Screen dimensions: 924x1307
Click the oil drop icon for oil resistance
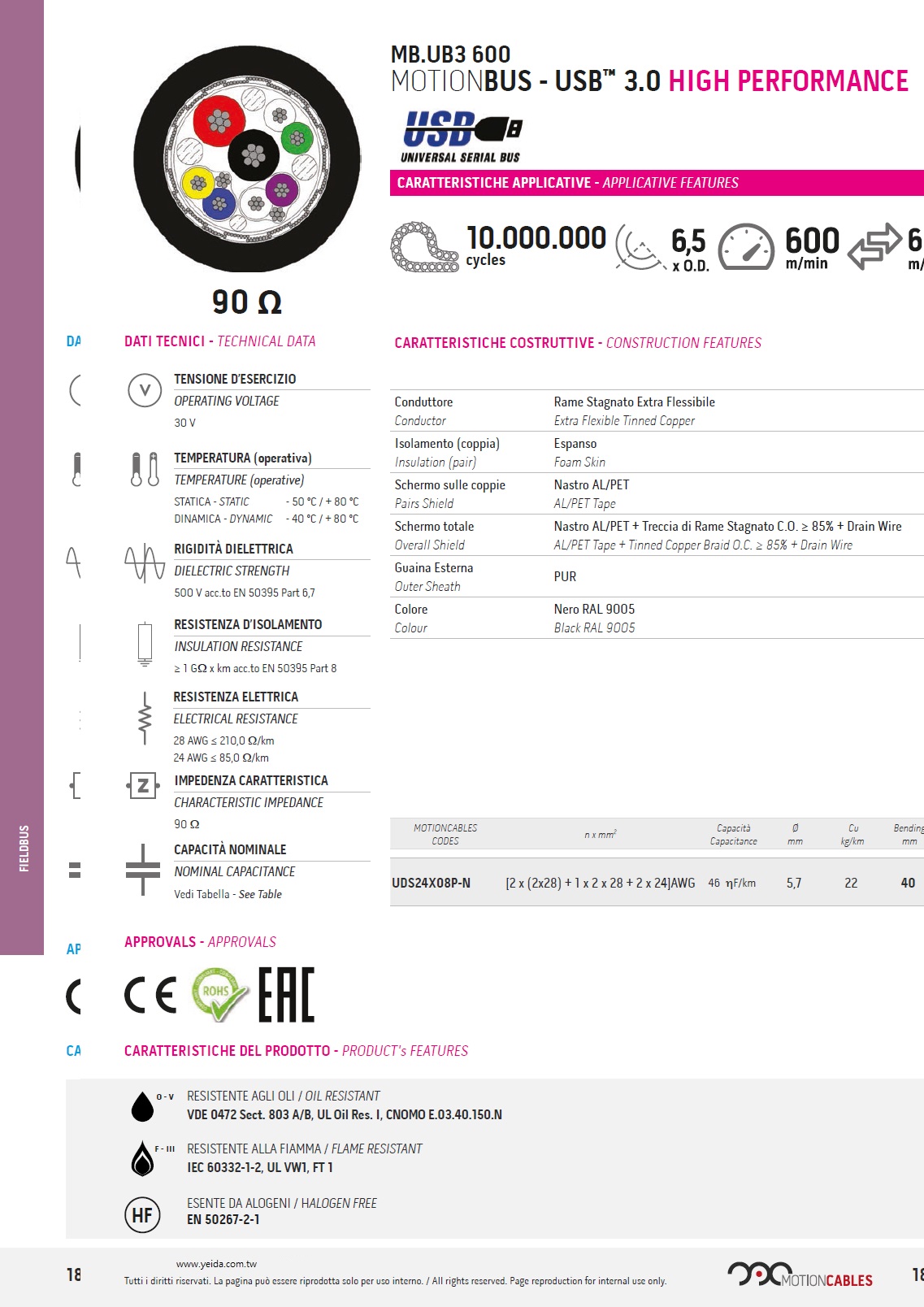143,1106
